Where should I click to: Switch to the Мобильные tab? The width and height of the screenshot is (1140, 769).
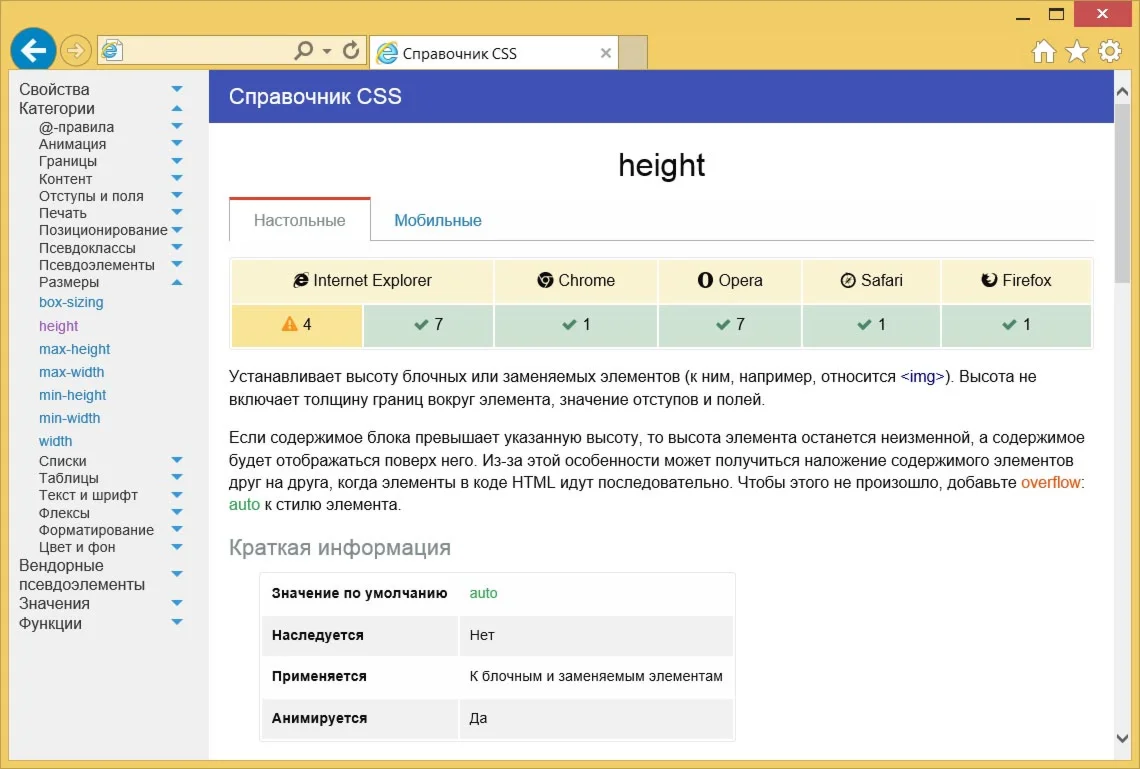[x=437, y=220]
